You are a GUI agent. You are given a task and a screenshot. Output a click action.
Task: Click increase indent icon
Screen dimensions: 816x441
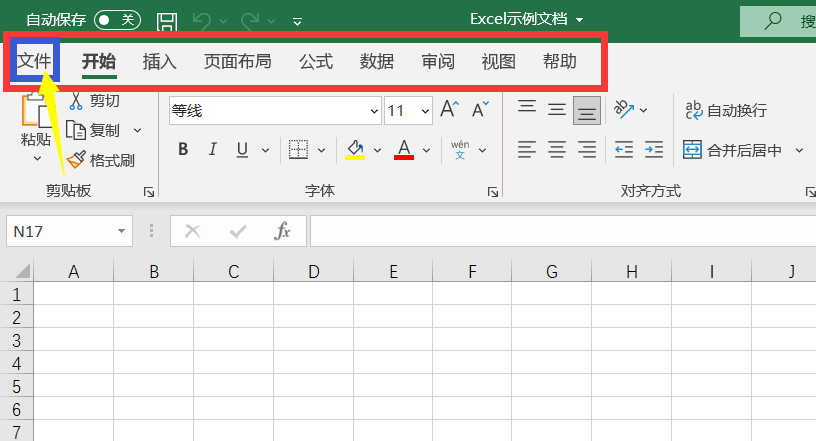point(654,150)
